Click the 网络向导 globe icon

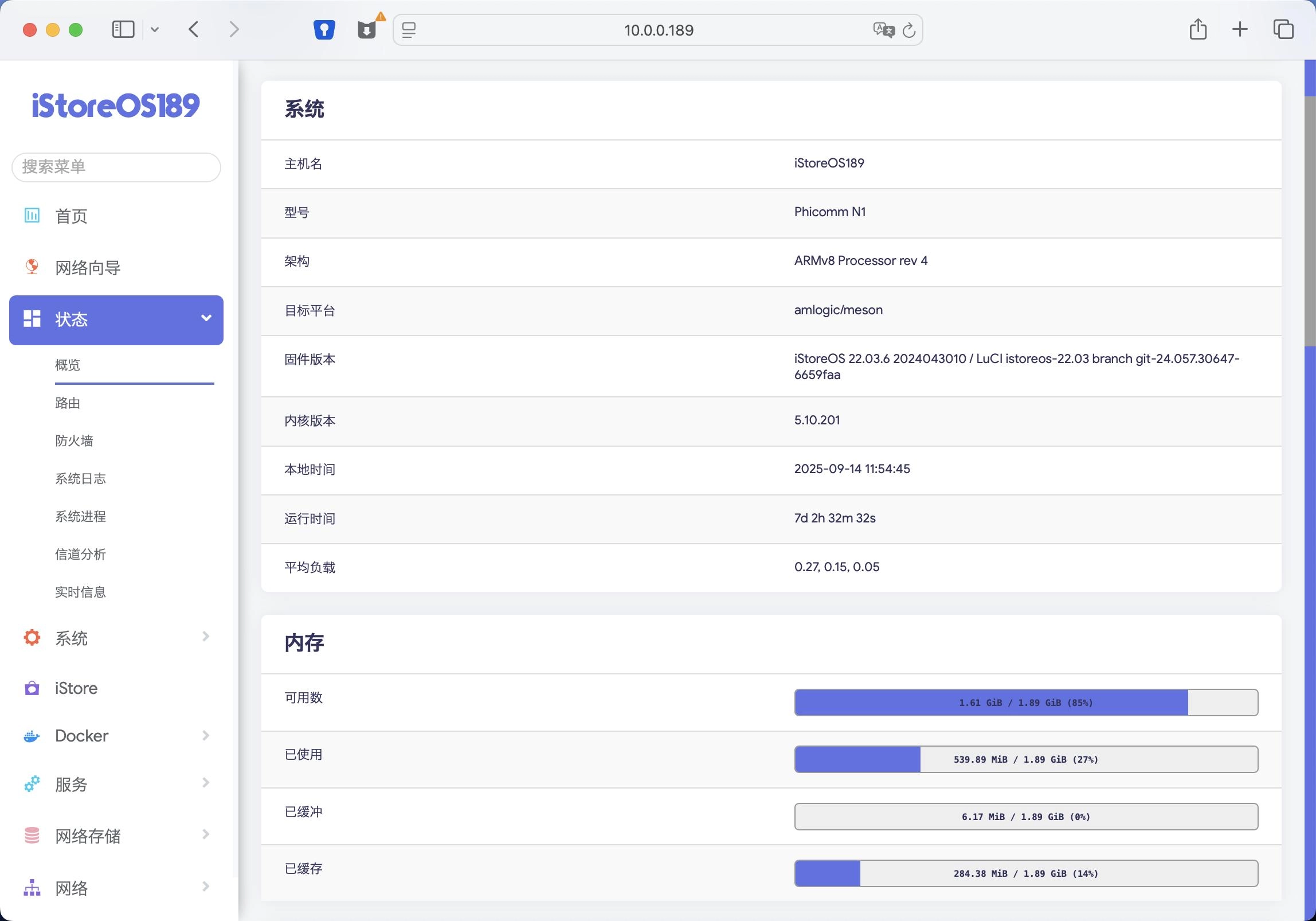click(x=32, y=267)
